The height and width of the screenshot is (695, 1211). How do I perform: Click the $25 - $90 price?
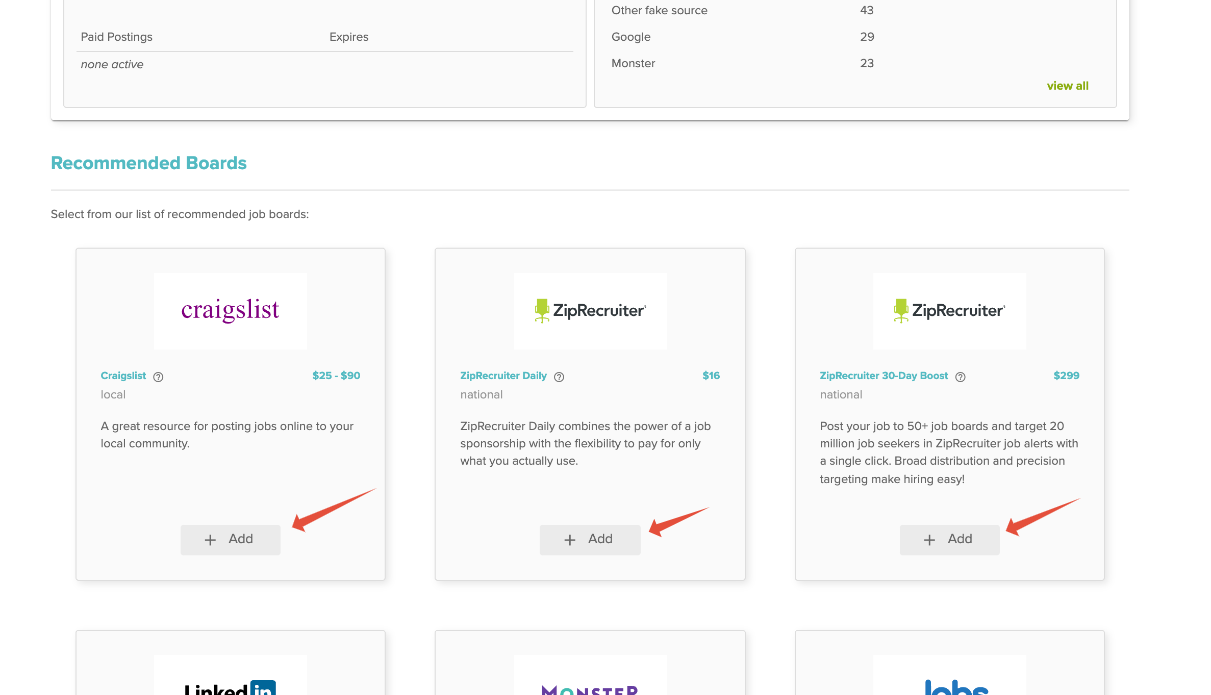tap(336, 376)
